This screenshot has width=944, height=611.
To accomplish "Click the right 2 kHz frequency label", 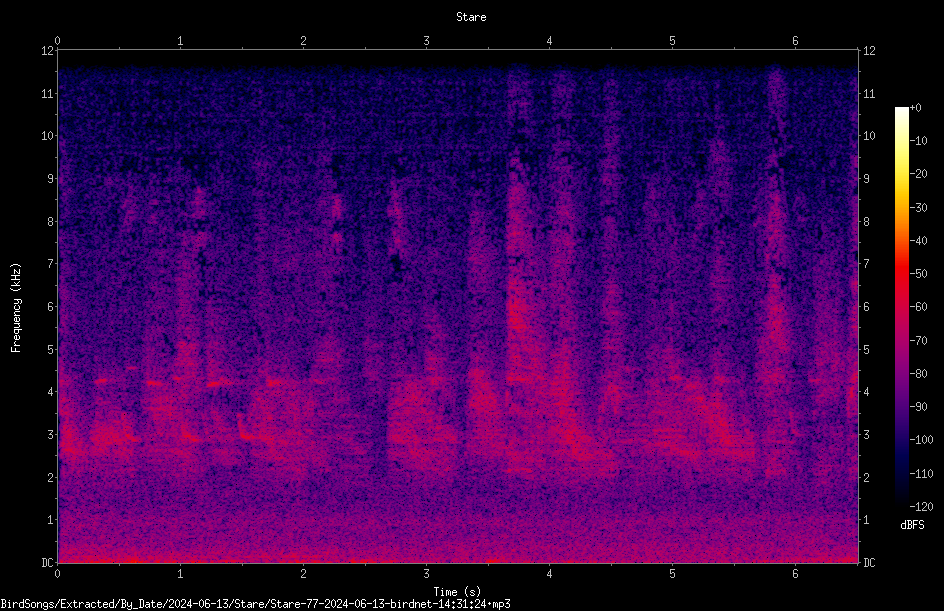I will point(866,477).
